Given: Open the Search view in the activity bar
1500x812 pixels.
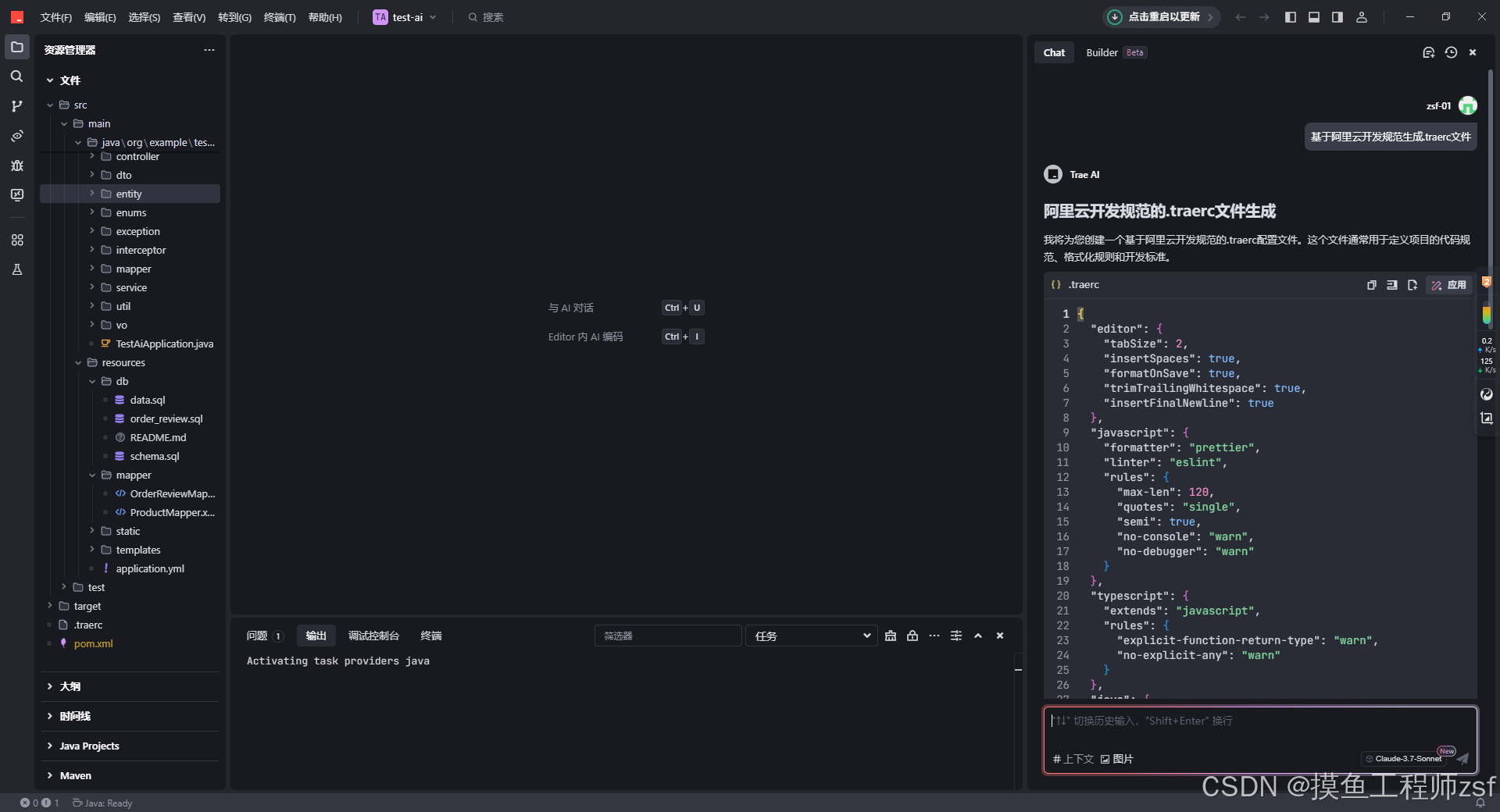Looking at the screenshot, I should tap(16, 76).
